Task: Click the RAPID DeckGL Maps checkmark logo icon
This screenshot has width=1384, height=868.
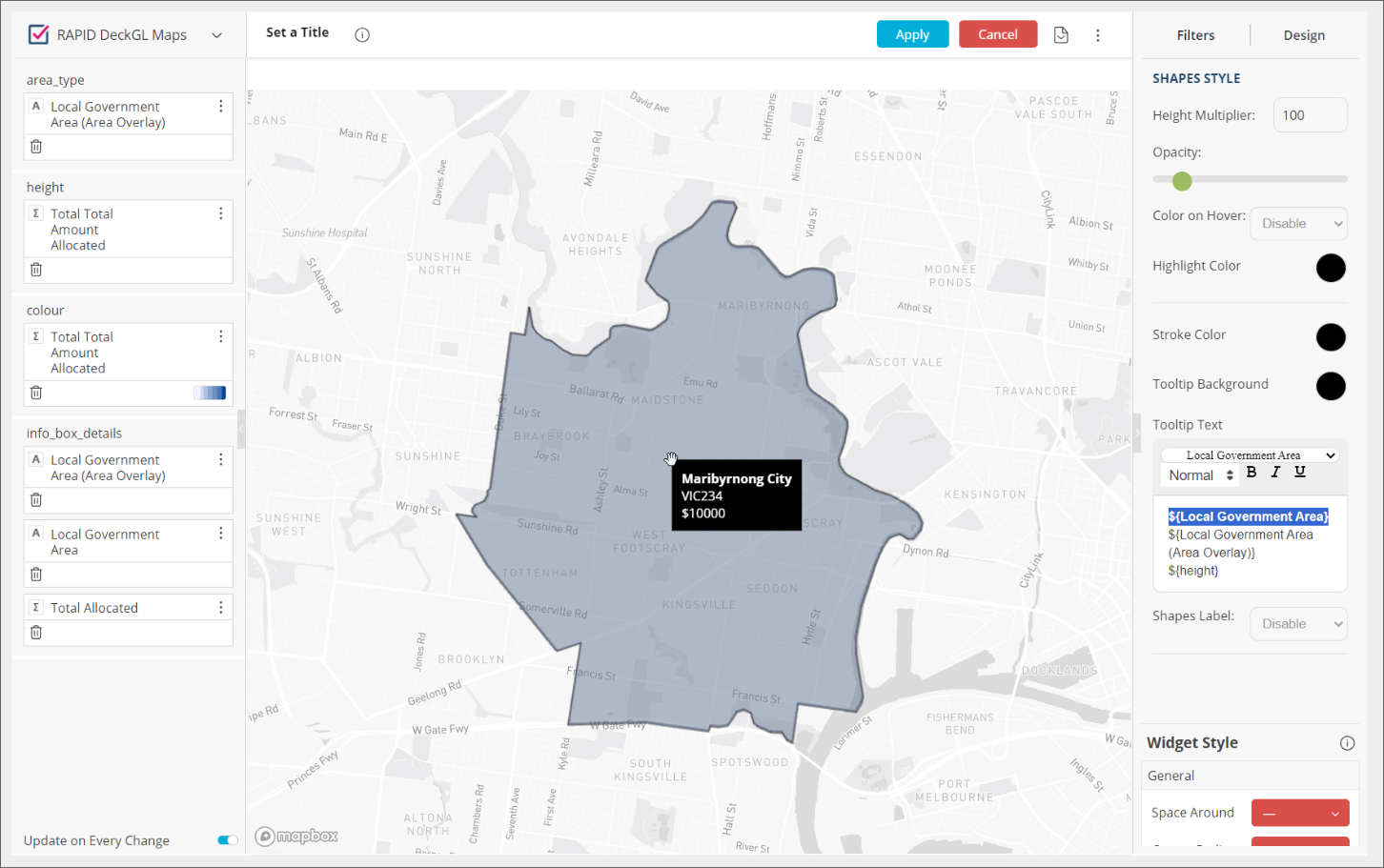Action: [x=38, y=34]
